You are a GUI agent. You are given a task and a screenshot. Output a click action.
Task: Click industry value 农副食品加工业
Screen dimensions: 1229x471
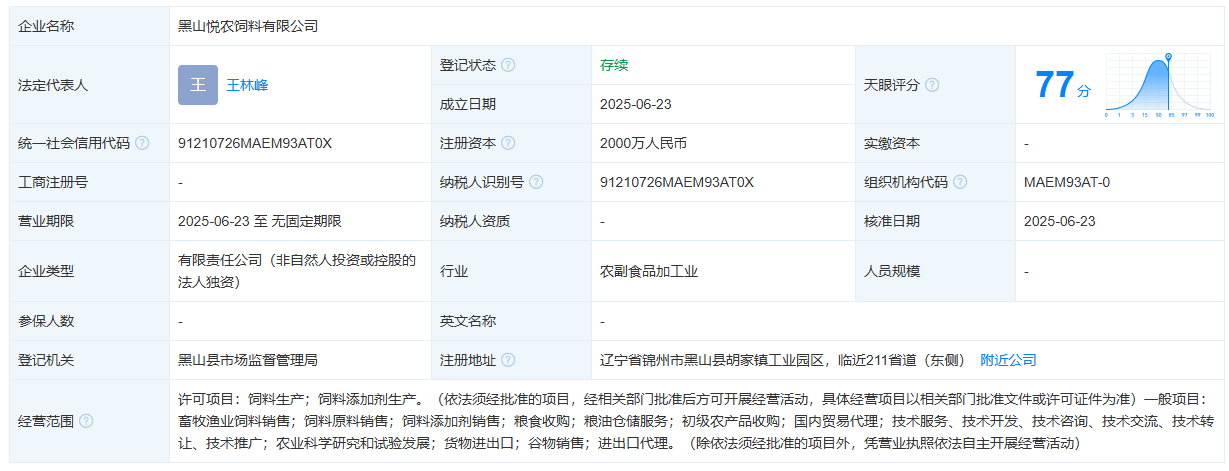[x=649, y=271]
